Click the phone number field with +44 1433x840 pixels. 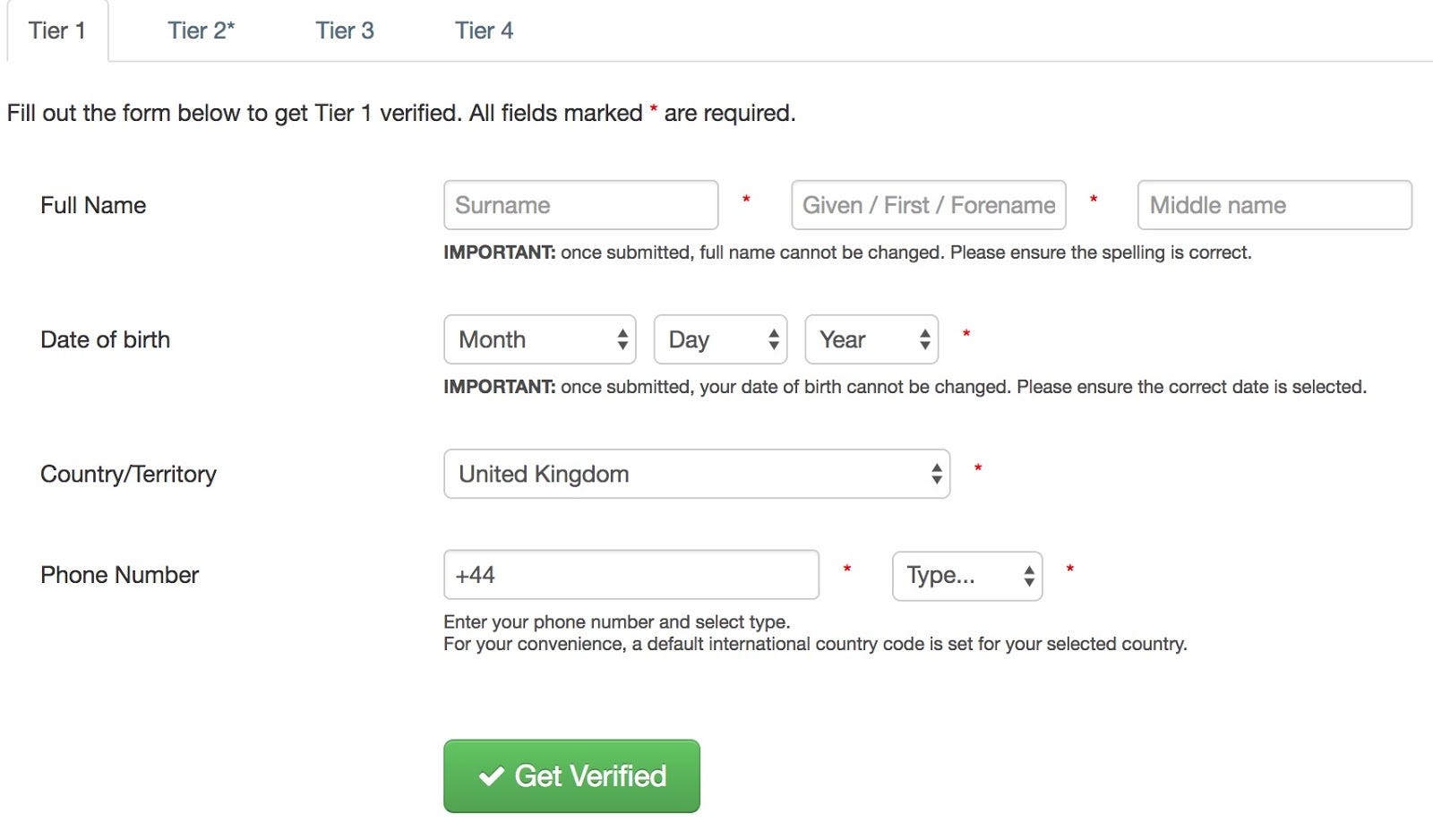631,575
